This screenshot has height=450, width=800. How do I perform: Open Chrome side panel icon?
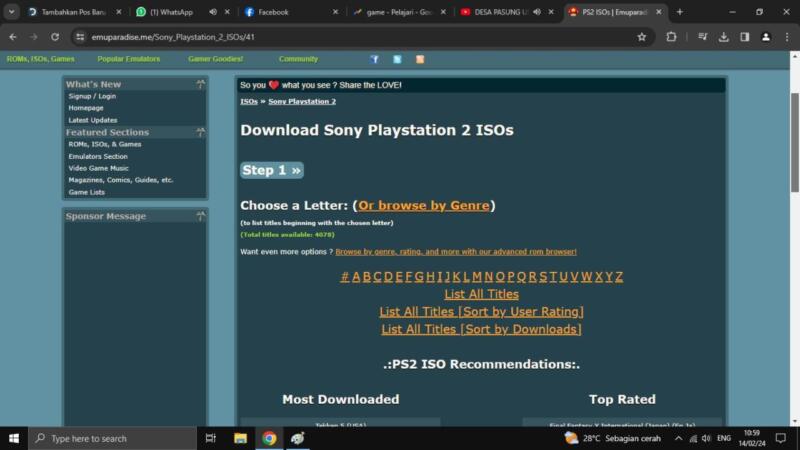pos(744,37)
